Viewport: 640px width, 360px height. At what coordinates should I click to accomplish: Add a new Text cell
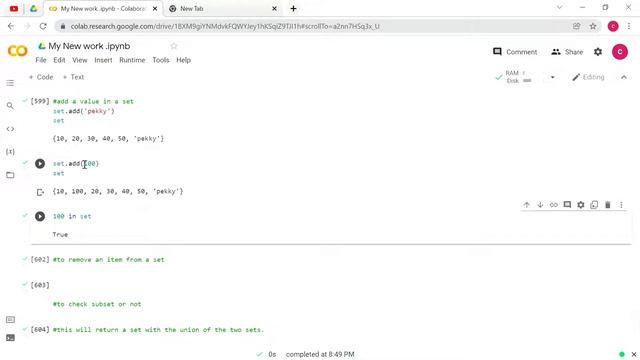click(x=73, y=77)
